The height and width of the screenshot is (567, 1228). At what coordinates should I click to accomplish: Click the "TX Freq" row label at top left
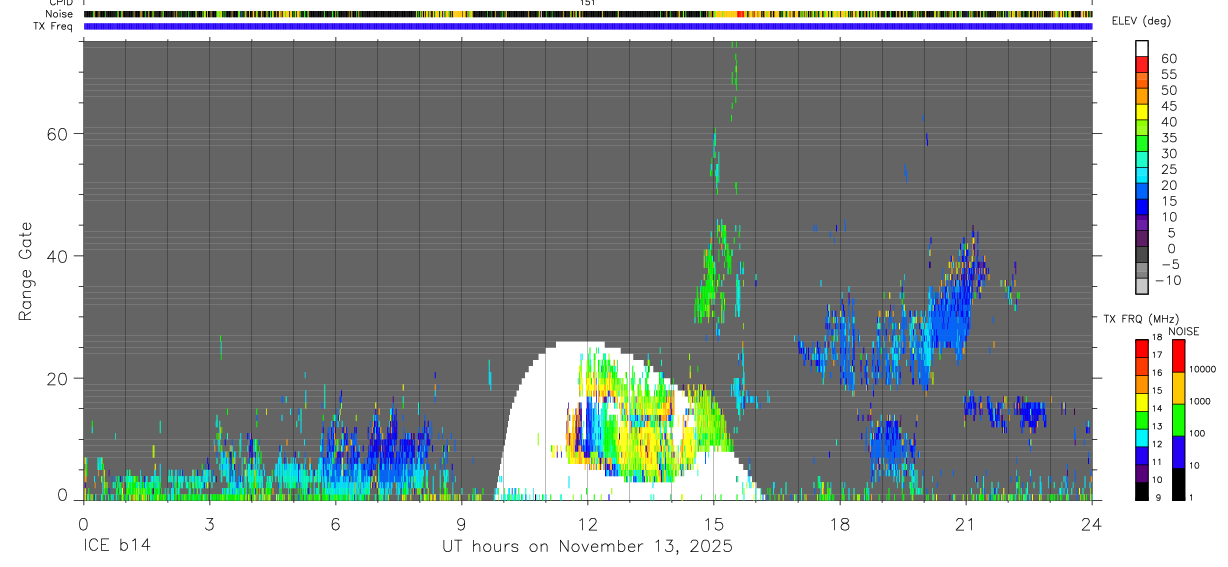[x=54, y=26]
